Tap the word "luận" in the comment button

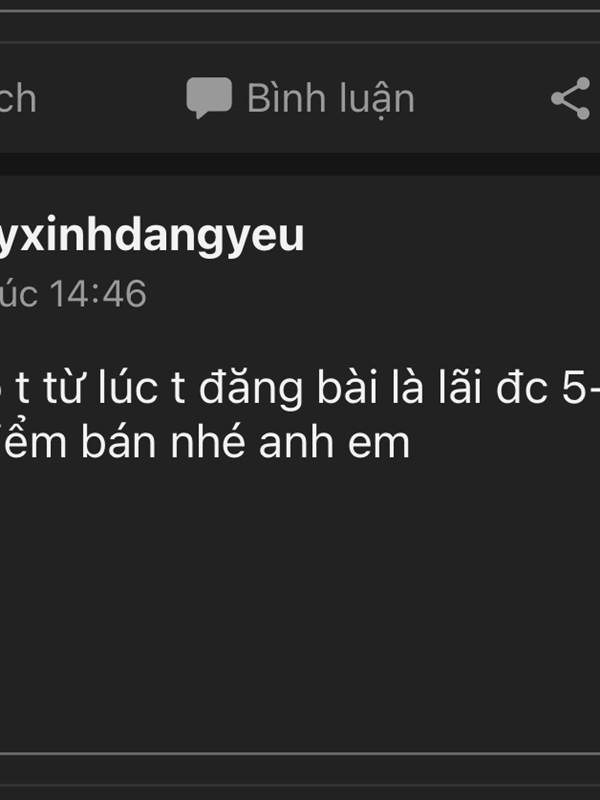click(377, 99)
